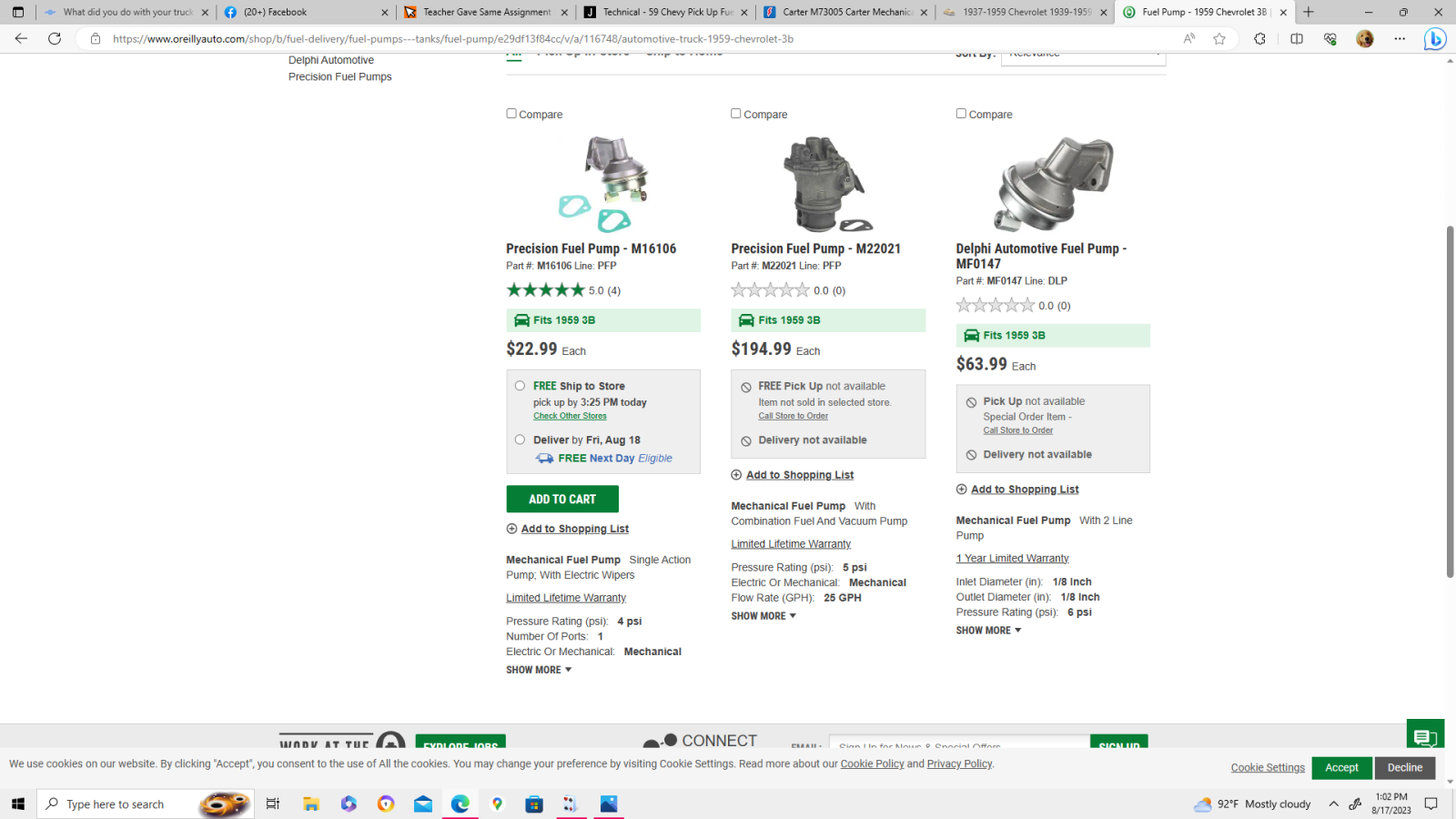Open Privacy Policy link in banner
This screenshot has width=1456, height=819.
point(959,763)
